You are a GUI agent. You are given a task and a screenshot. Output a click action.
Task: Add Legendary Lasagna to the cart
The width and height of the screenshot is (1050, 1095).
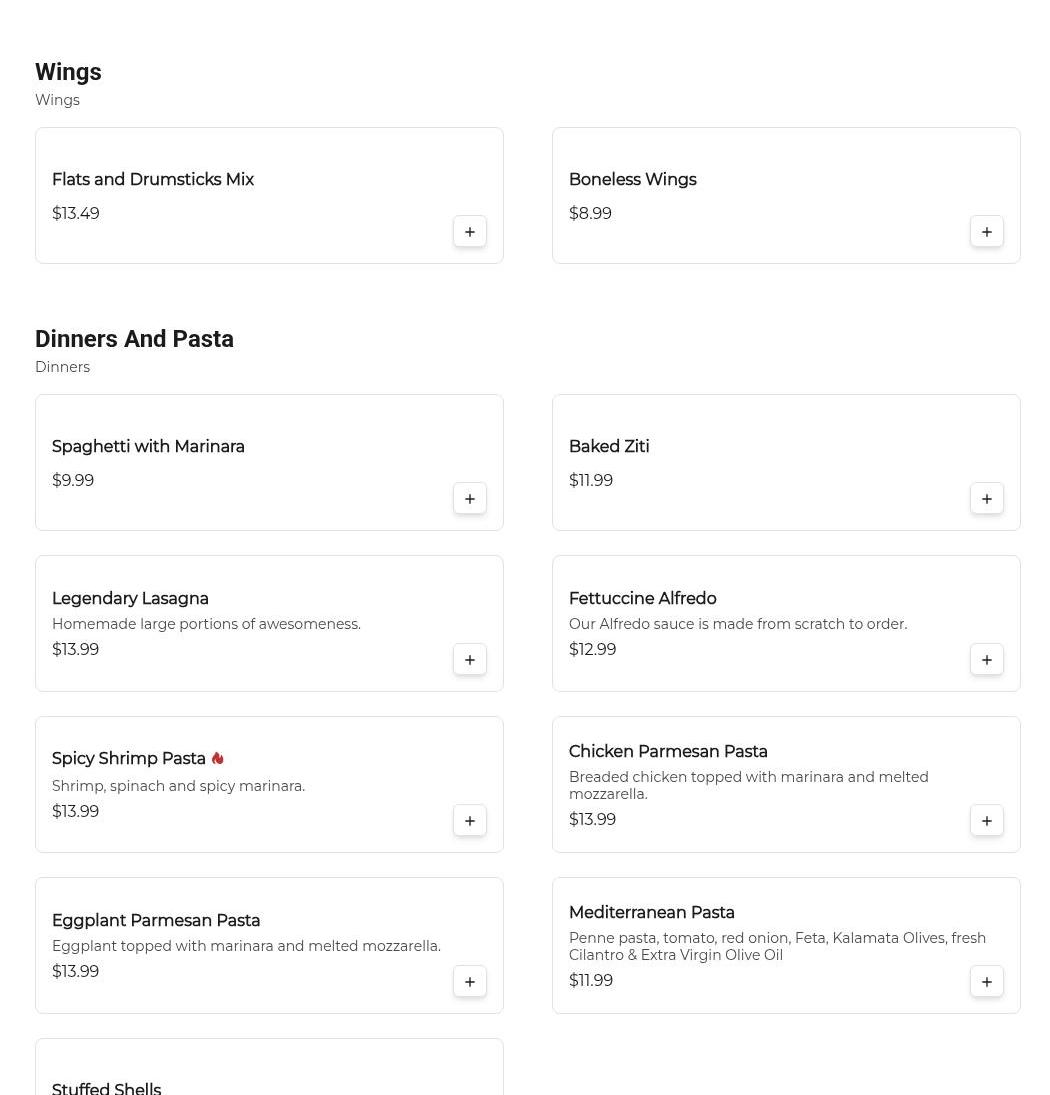coord(470,660)
